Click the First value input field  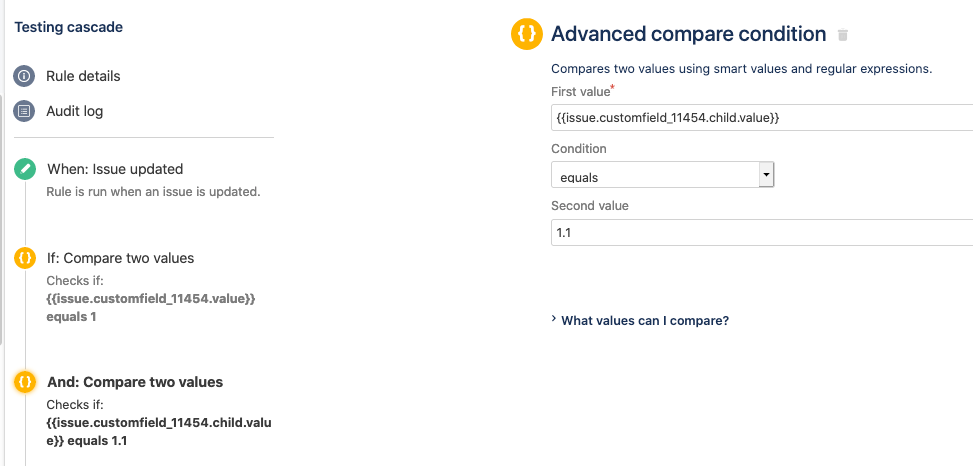[x=760, y=118]
